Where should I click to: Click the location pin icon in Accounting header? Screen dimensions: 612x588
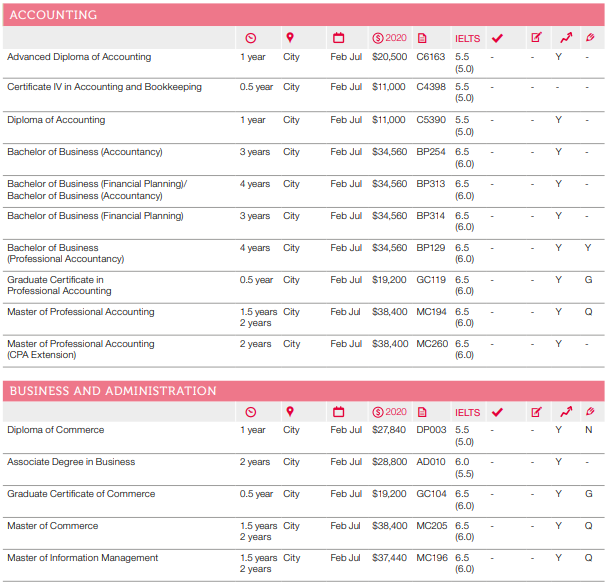click(x=290, y=38)
